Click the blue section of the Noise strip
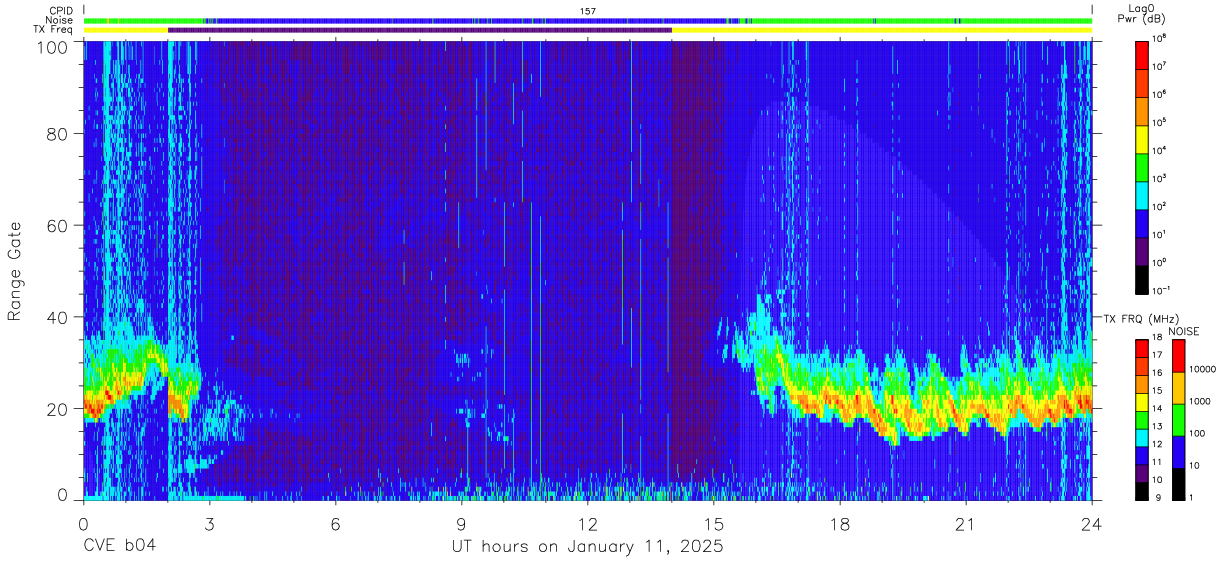The height and width of the screenshot is (567, 1228). pyautogui.click(x=470, y=20)
